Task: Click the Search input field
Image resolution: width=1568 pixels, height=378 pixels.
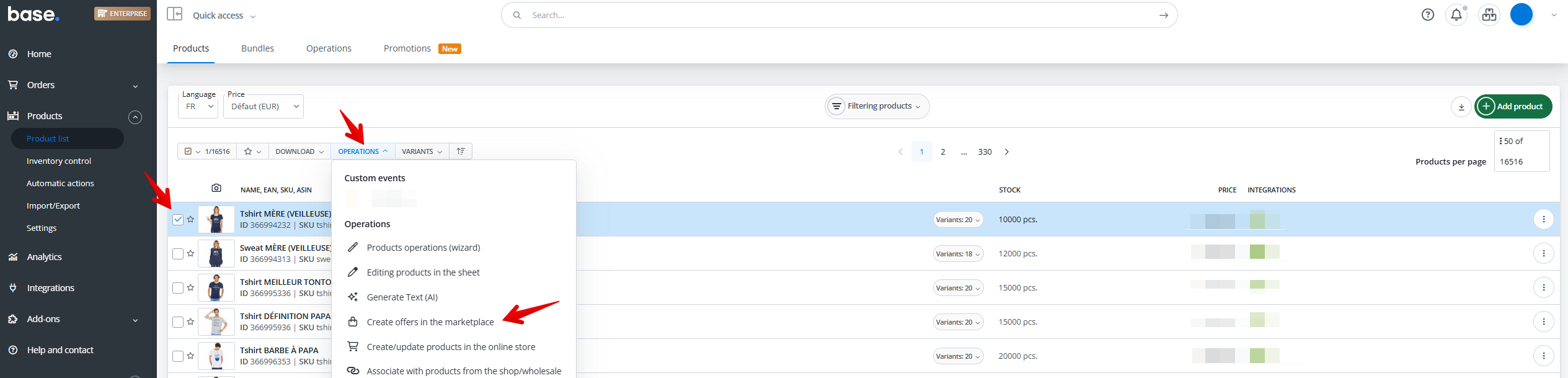Action: click(x=837, y=15)
